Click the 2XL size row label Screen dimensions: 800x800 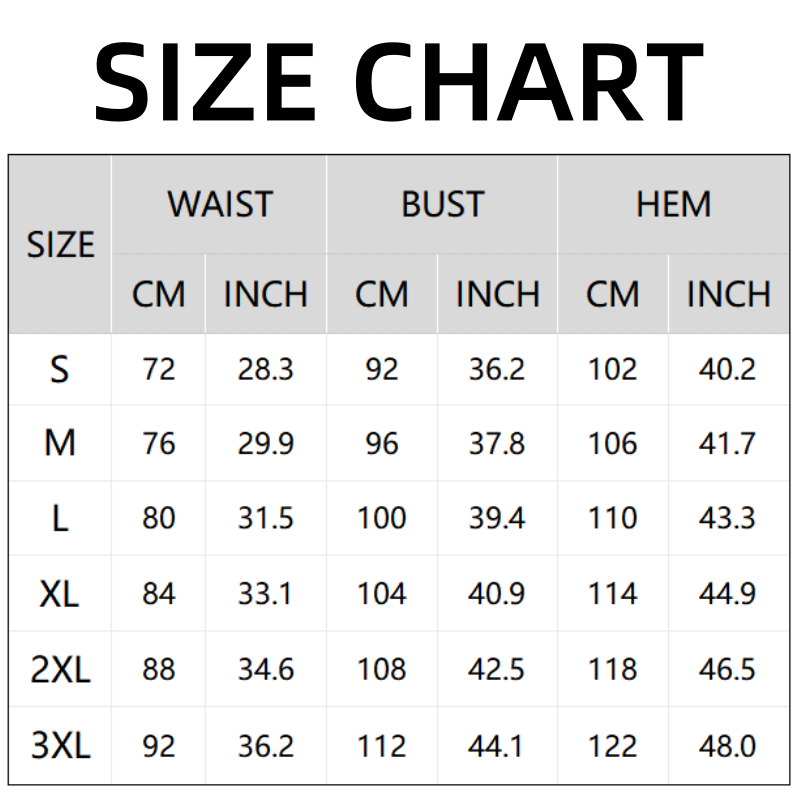pyautogui.click(x=60, y=669)
